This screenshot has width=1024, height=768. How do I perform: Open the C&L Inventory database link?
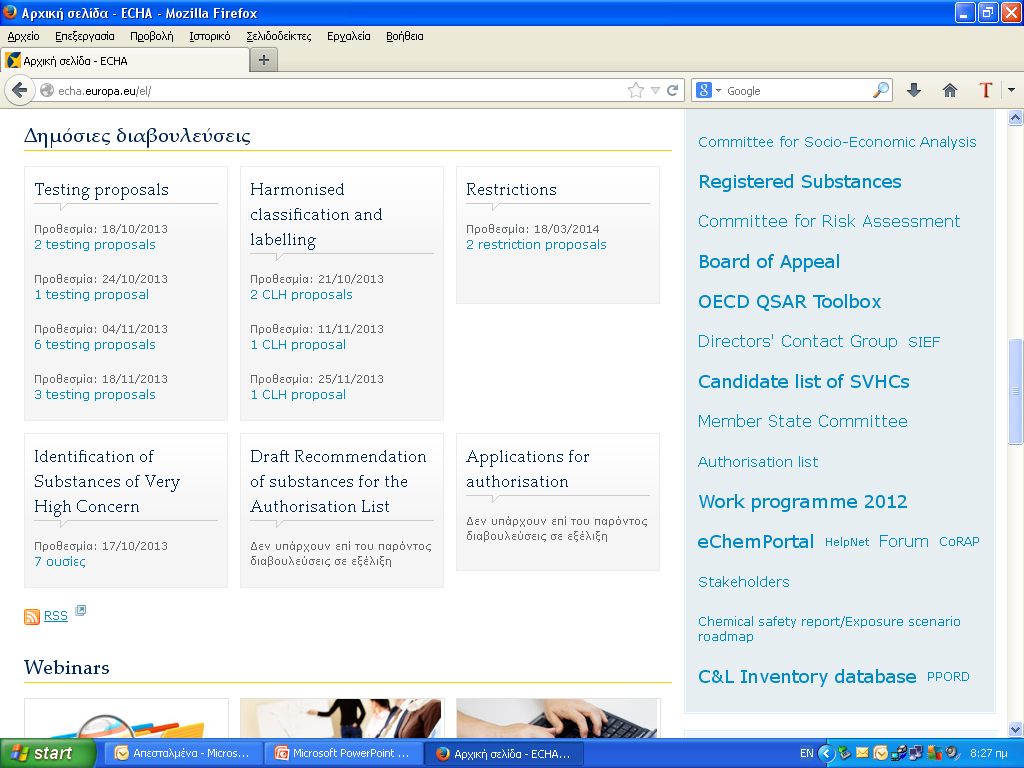click(807, 677)
